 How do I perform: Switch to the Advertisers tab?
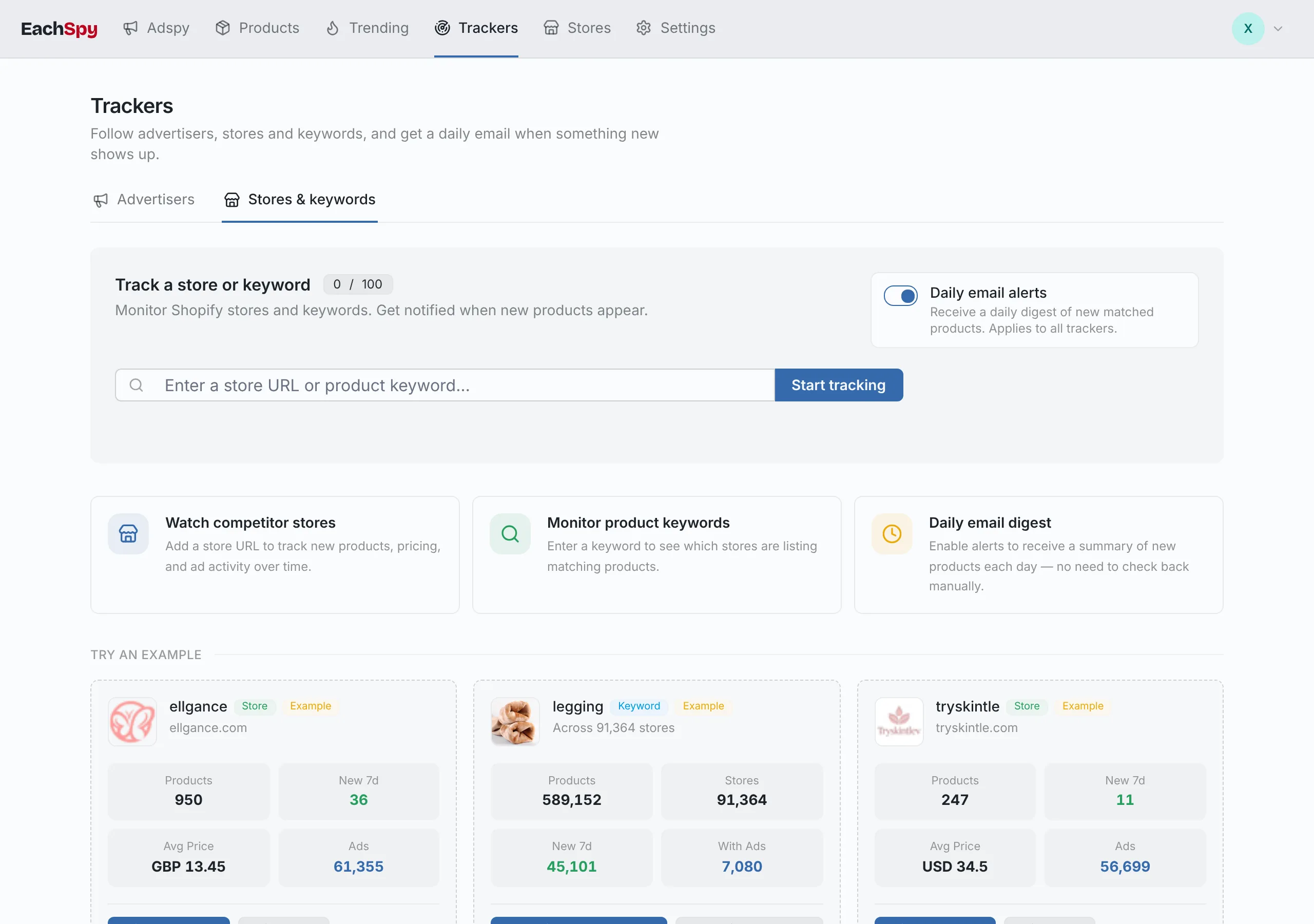pos(144,200)
